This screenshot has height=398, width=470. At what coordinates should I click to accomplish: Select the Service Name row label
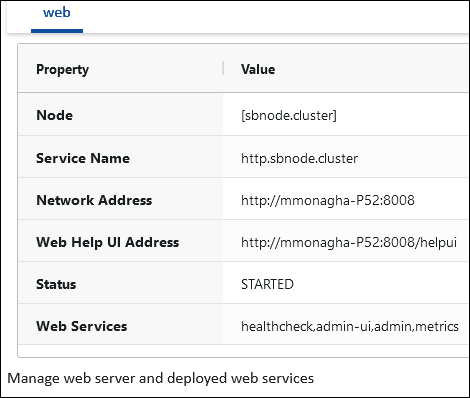pyautogui.click(x=83, y=158)
